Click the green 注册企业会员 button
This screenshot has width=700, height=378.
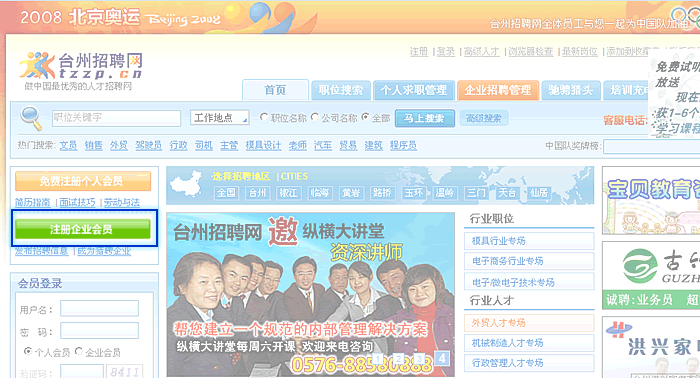click(x=83, y=229)
